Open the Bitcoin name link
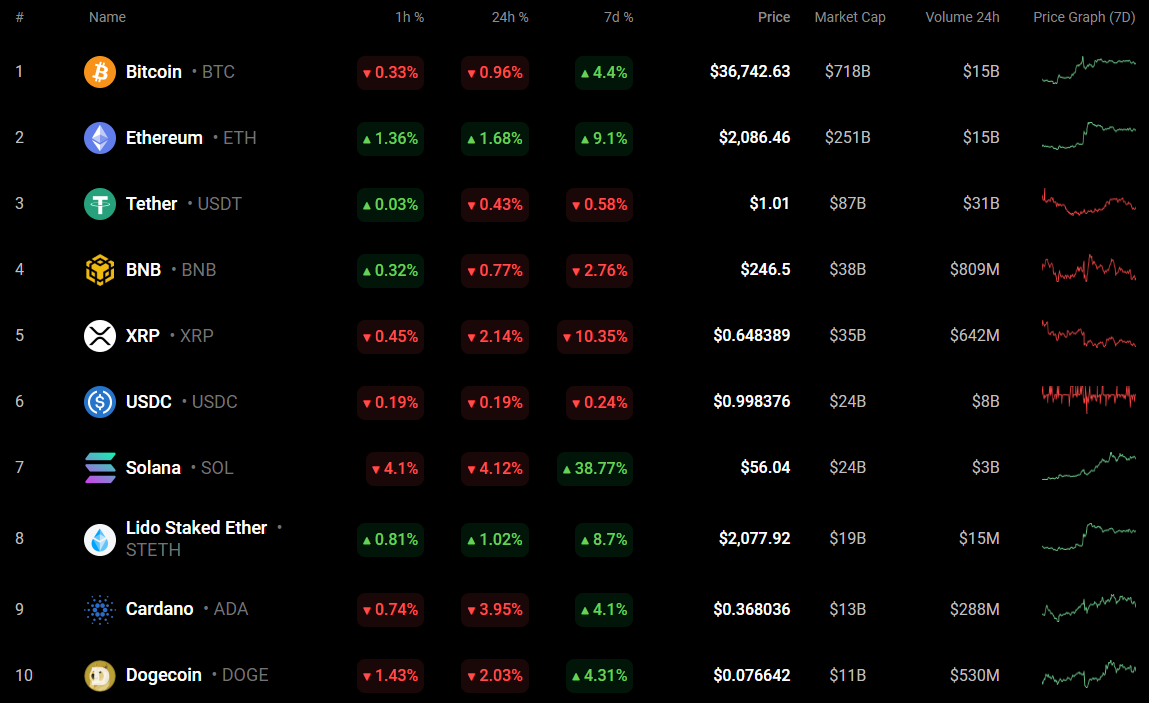The image size is (1149, 703). point(154,72)
